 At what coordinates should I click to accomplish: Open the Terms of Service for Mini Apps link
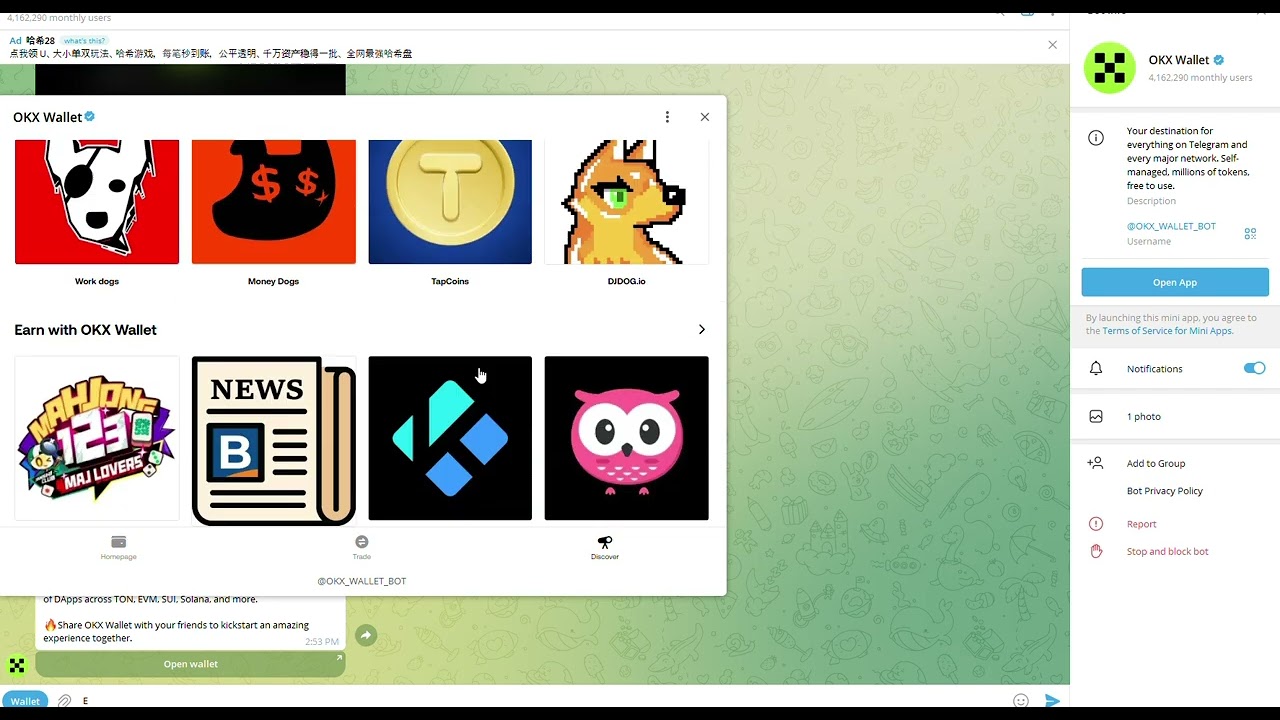tap(1167, 331)
